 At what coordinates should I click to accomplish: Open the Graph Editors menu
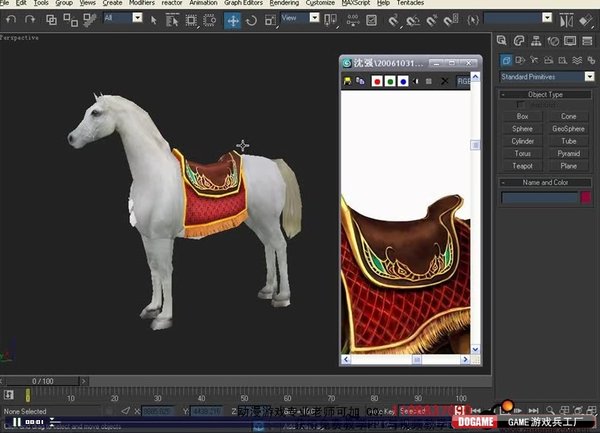[x=244, y=4]
